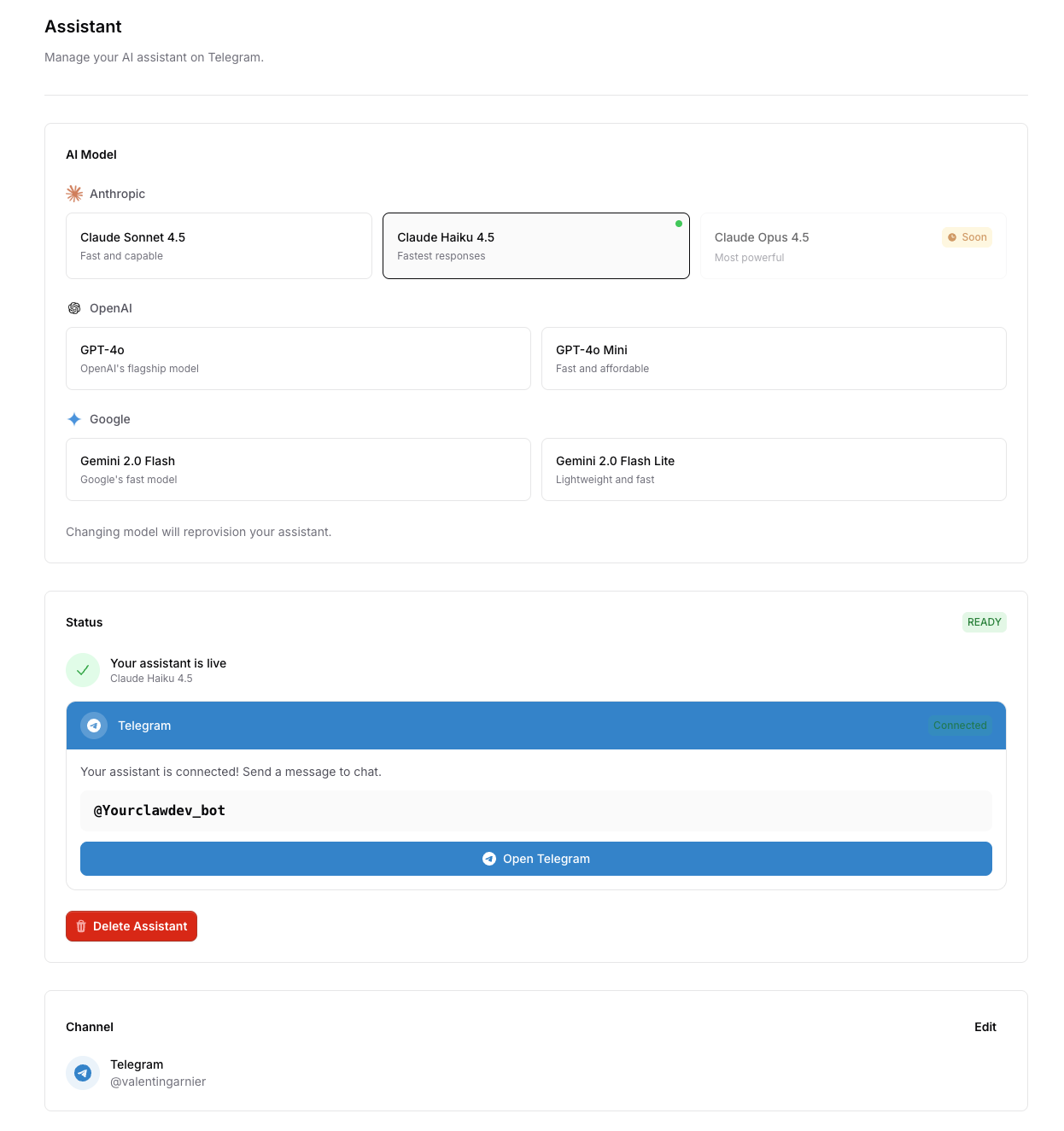Click the Connected badge in the Telegram header
This screenshot has width=1064, height=1131.
(x=960, y=726)
